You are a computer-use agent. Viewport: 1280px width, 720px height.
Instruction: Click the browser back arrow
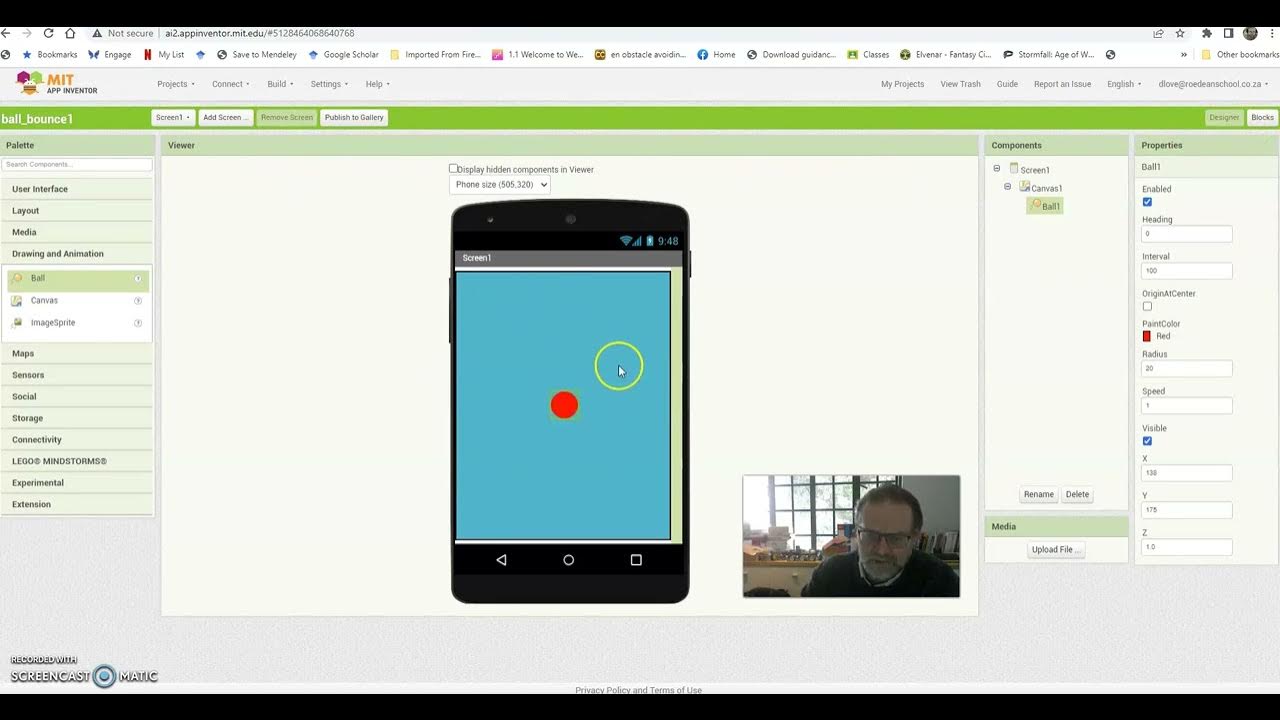coord(6,33)
